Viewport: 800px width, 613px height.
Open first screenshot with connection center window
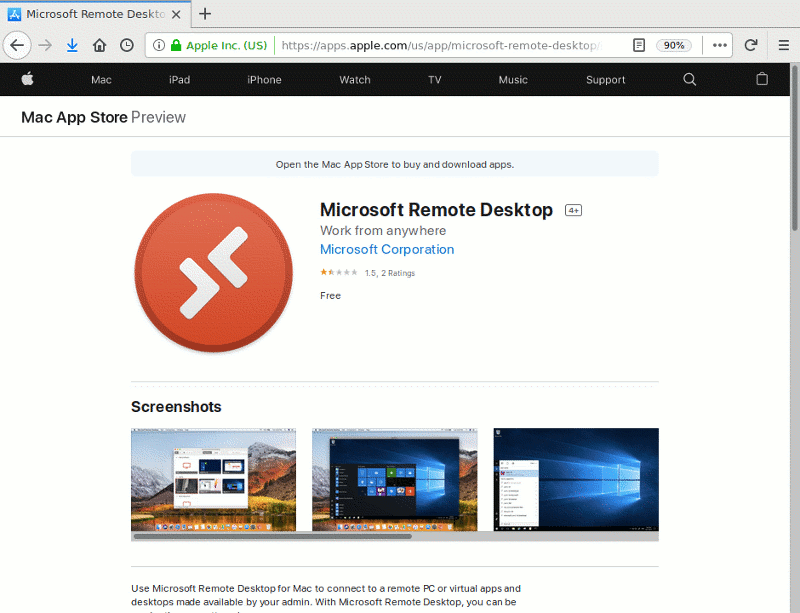[213, 480]
